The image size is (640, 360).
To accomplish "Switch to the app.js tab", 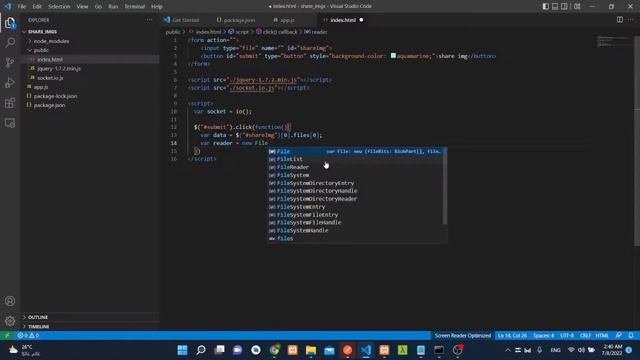I will pos(284,20).
